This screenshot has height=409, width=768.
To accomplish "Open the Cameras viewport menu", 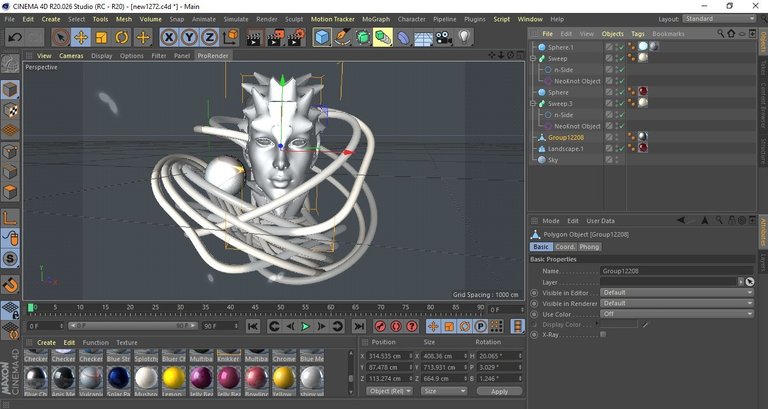I will [x=72, y=56].
